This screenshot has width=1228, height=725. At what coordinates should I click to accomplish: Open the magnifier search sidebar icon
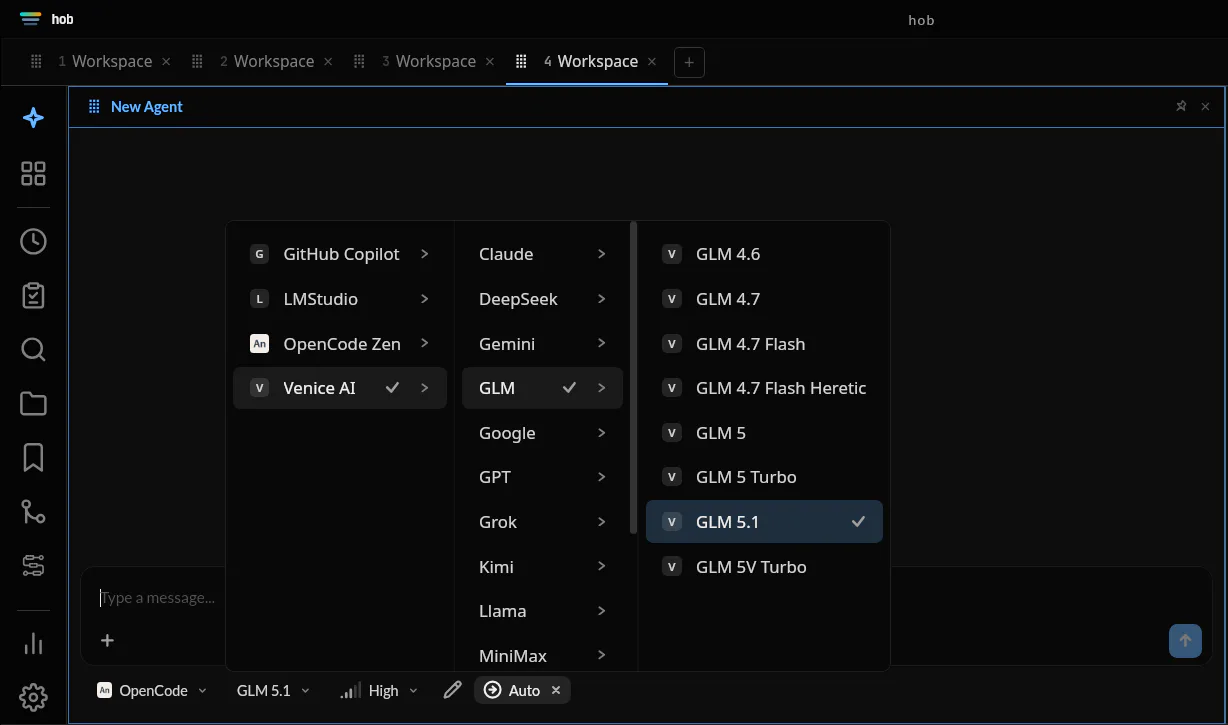(x=33, y=349)
